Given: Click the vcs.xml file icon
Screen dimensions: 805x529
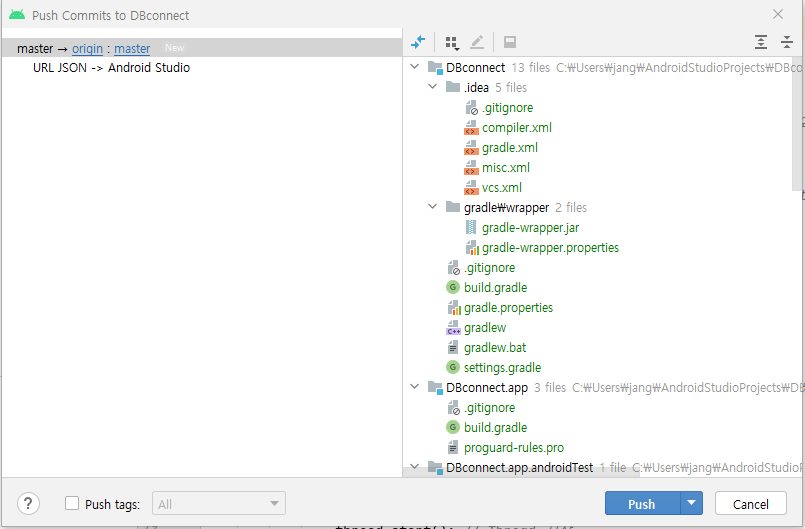Looking at the screenshot, I should pos(471,188).
